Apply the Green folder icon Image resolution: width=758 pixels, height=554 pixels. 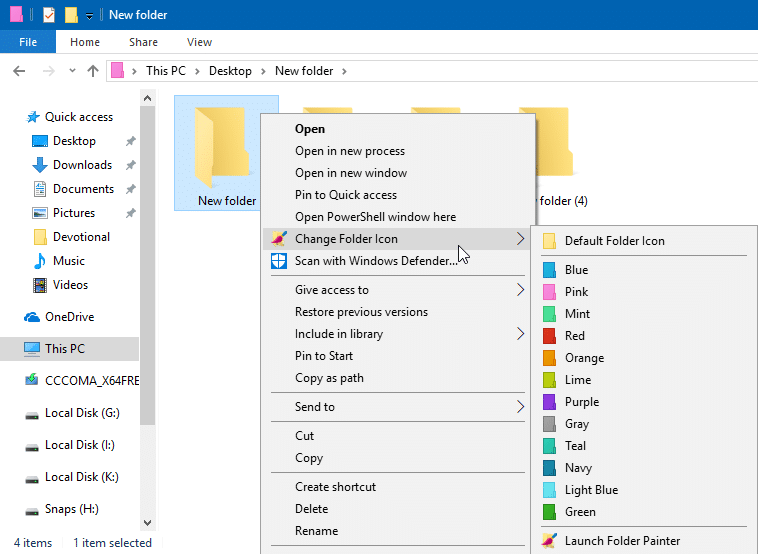point(644,512)
